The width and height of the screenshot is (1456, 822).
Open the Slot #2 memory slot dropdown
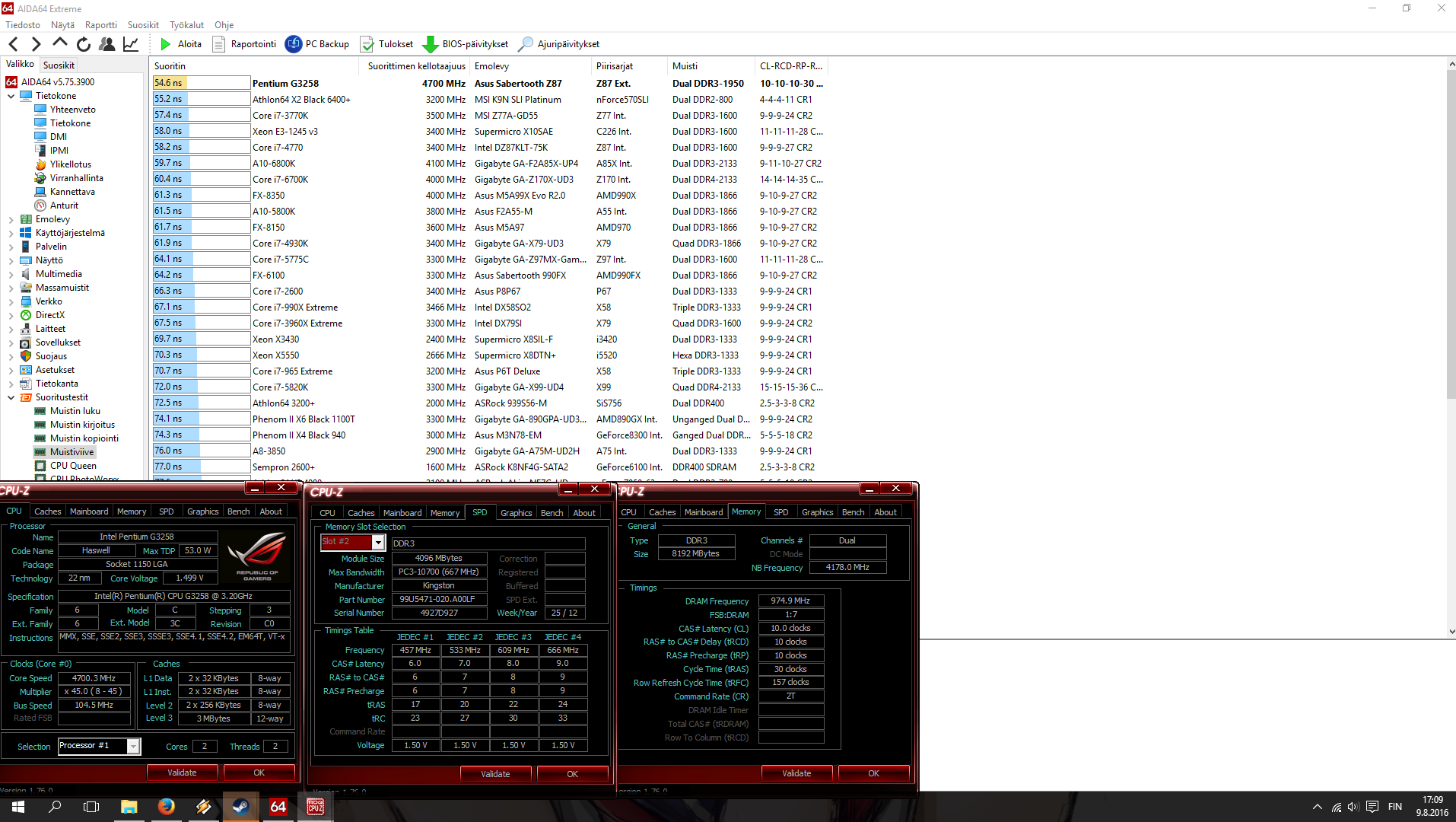(378, 542)
